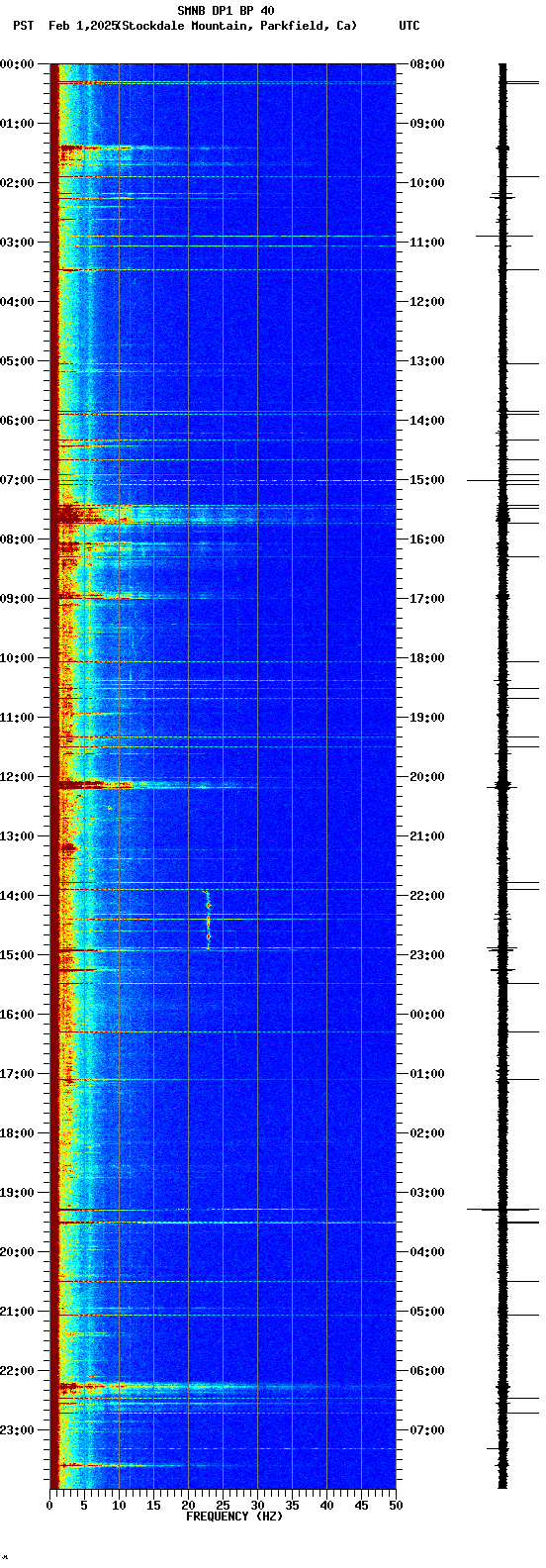Click the UTC time label '00:00'

point(427,1015)
